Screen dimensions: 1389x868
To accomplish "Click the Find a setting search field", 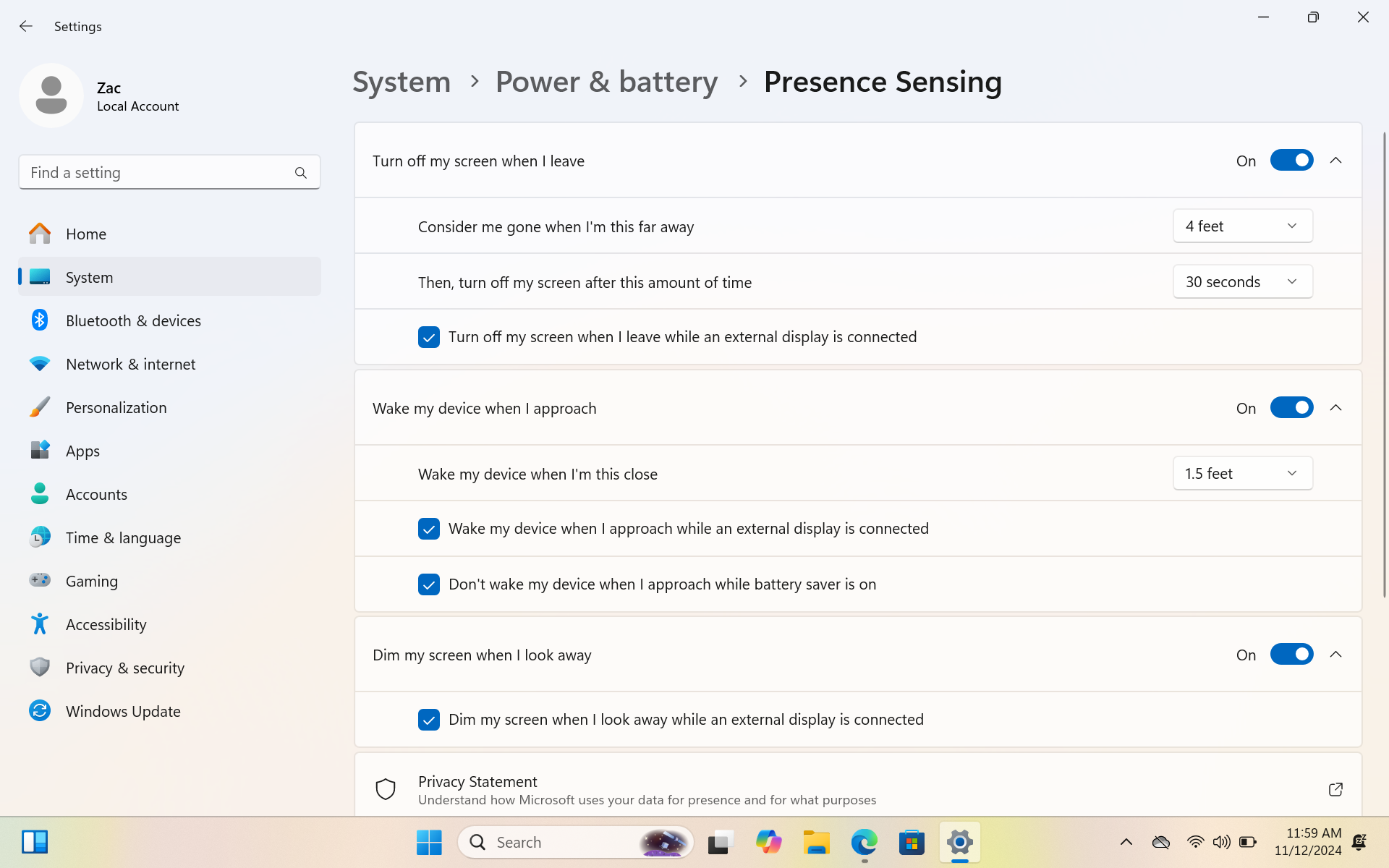I will [x=169, y=172].
